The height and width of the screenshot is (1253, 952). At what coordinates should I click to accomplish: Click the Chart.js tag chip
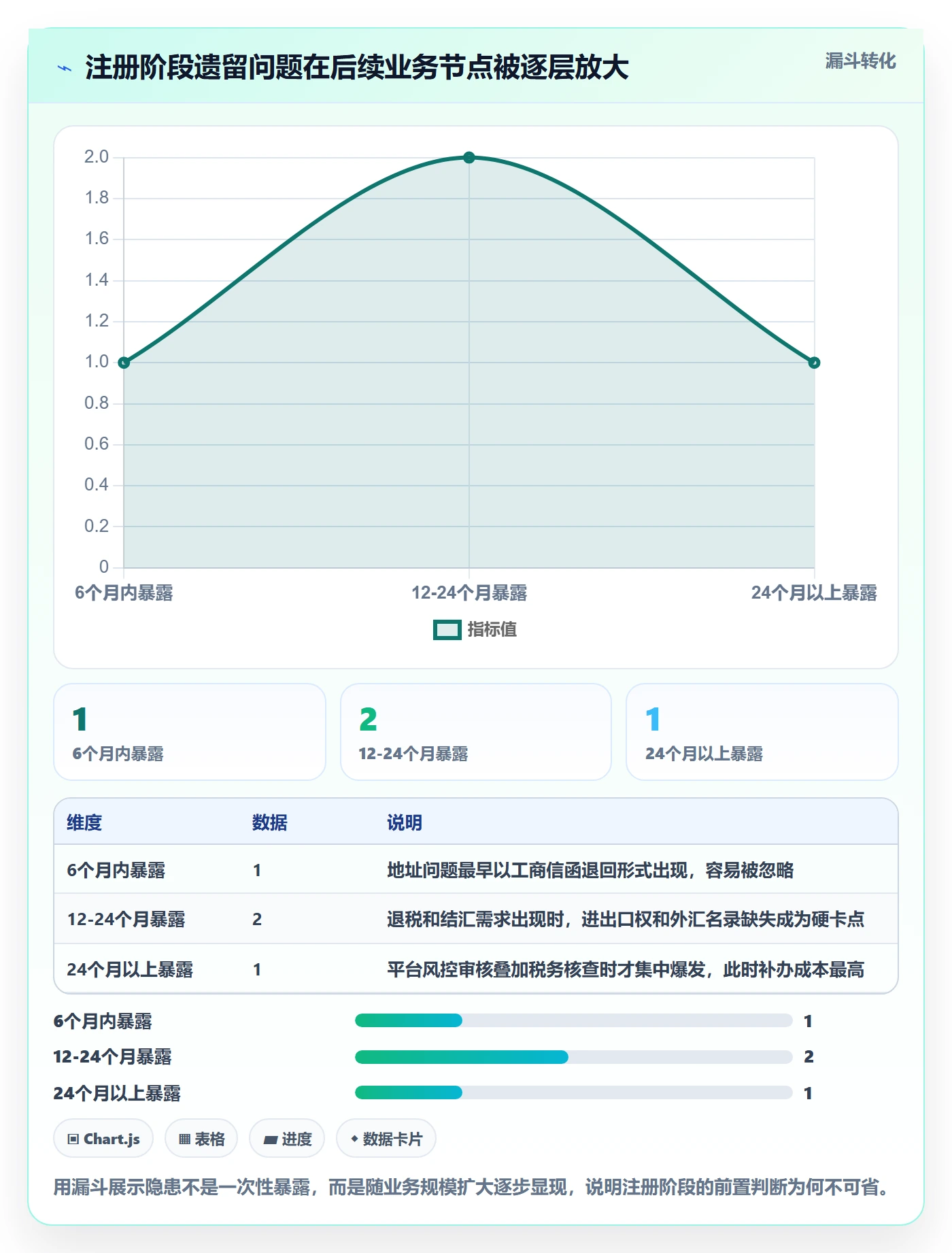103,1139
